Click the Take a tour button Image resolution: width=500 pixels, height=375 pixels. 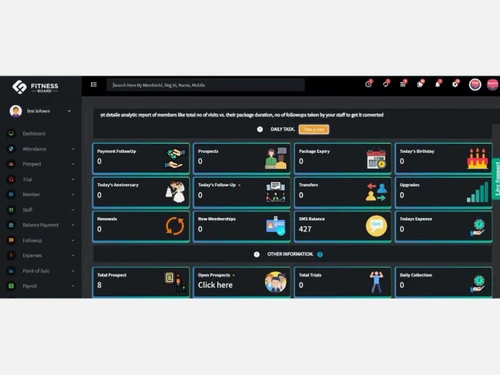314,129
